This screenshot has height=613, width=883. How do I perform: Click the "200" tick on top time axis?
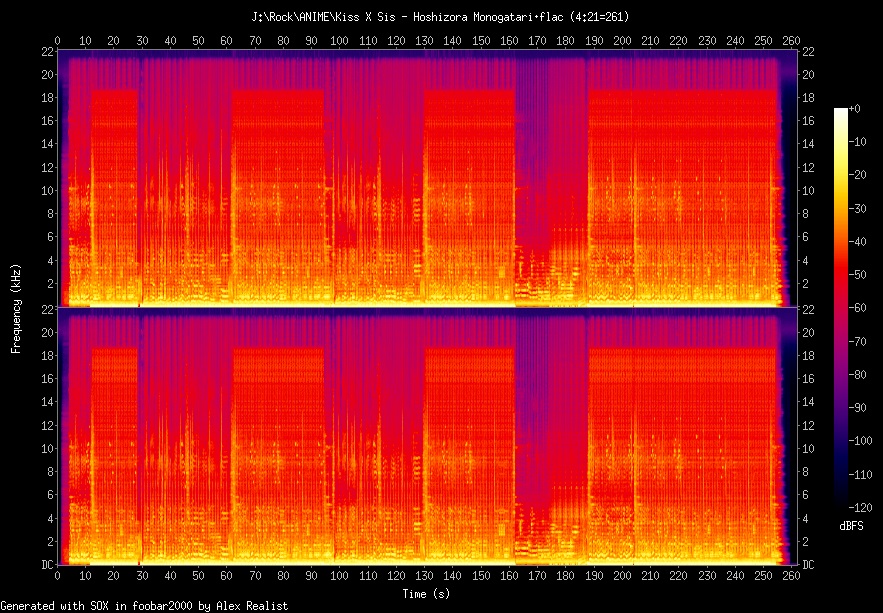(622, 41)
